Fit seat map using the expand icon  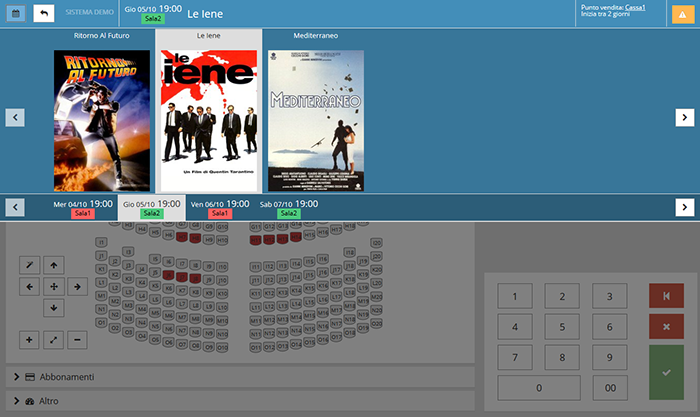pos(54,340)
